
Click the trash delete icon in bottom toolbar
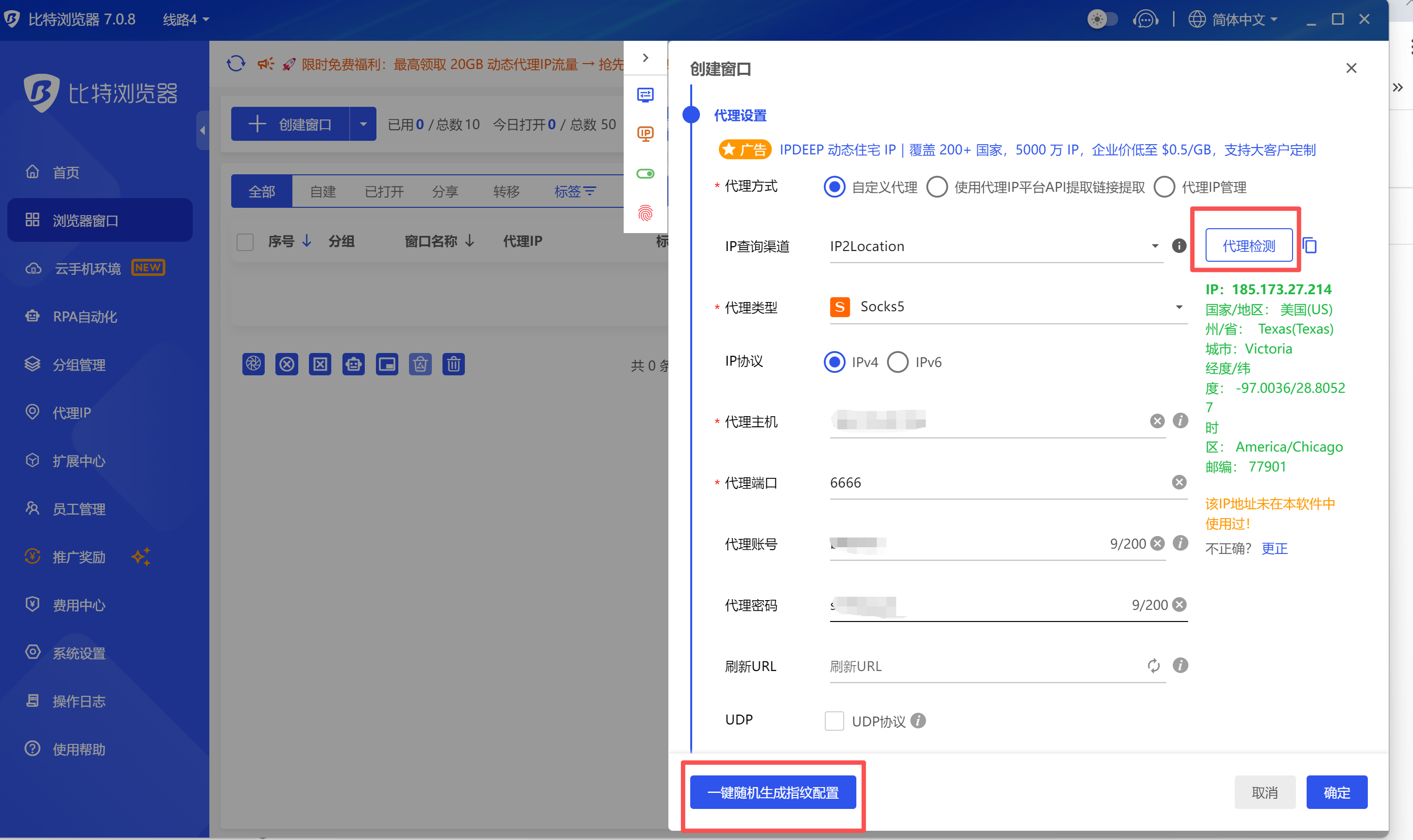pyautogui.click(x=454, y=364)
